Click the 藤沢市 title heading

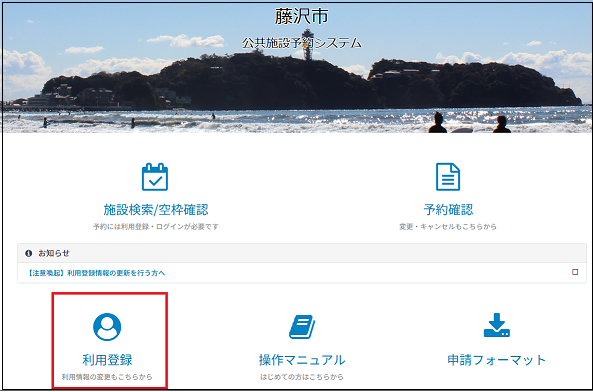302,16
